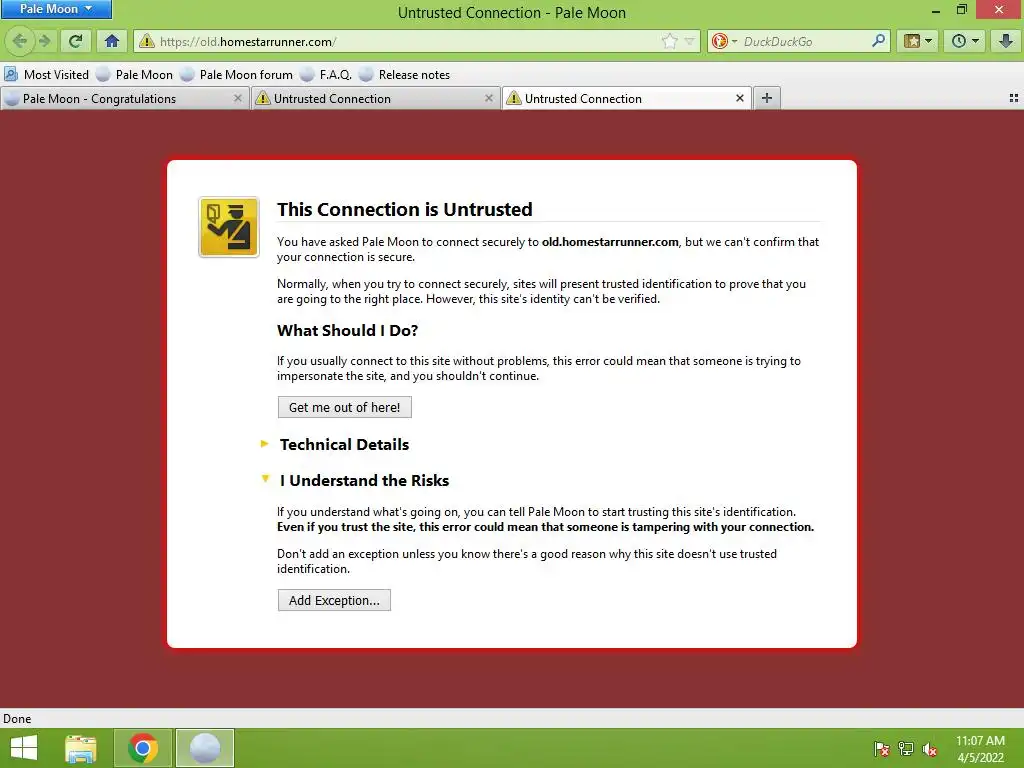Click the muted volume tray icon
The width and height of the screenshot is (1024, 768).
[930, 749]
